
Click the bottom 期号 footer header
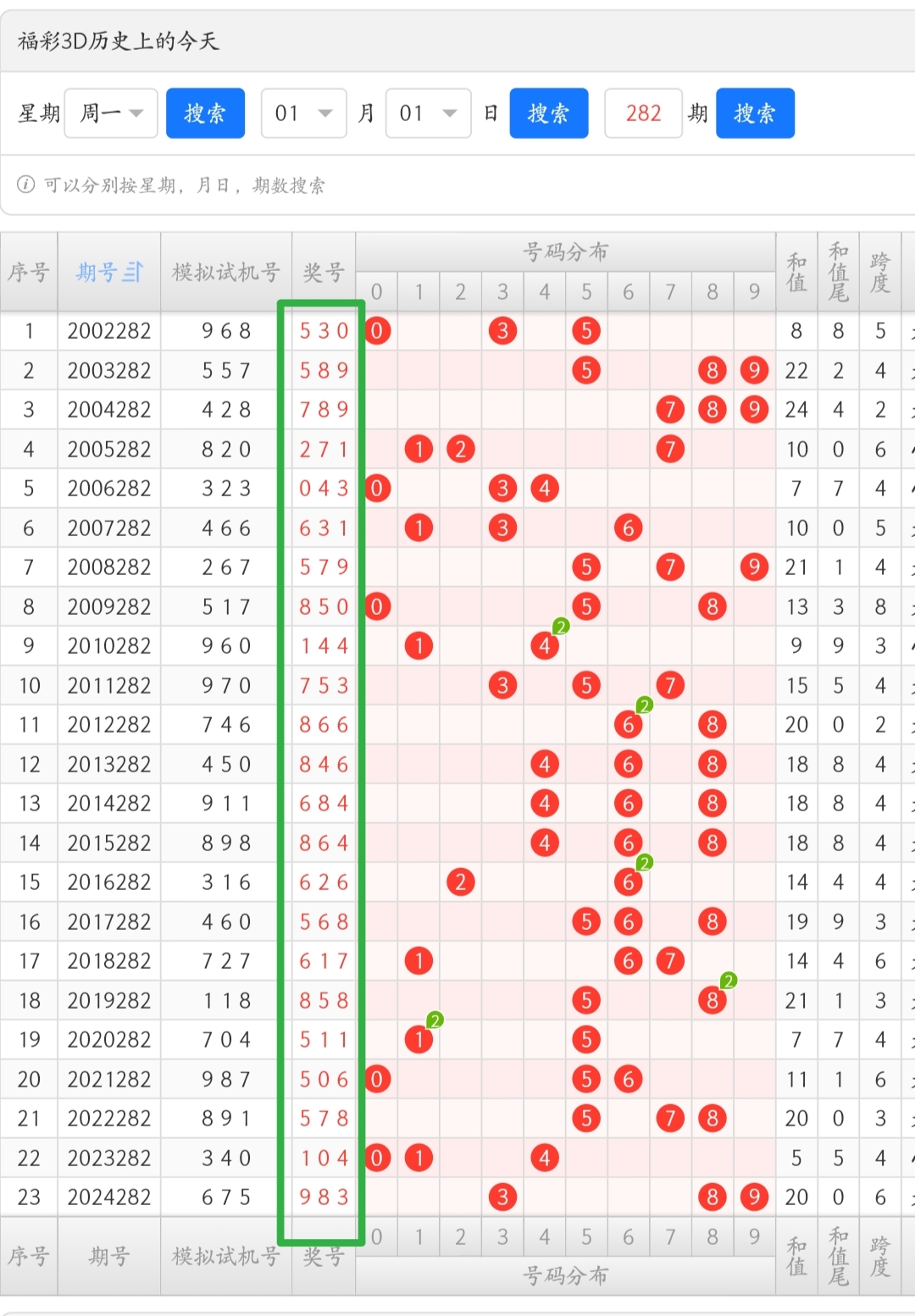point(109,1256)
